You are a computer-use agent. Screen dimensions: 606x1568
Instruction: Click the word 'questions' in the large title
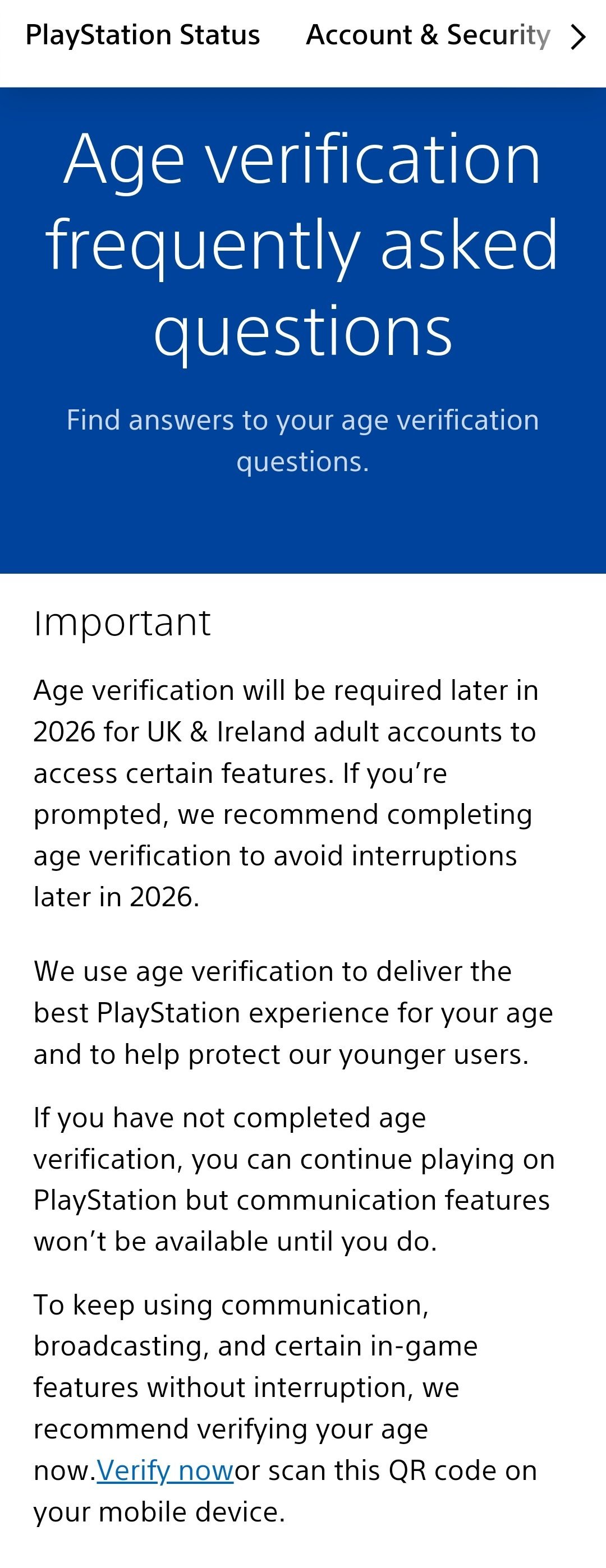tap(302, 332)
